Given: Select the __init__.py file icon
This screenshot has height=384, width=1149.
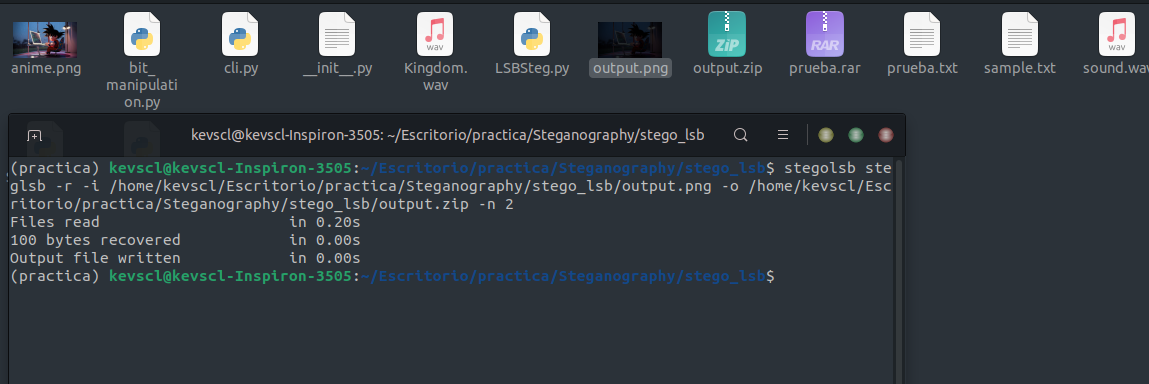Looking at the screenshot, I should [337, 34].
